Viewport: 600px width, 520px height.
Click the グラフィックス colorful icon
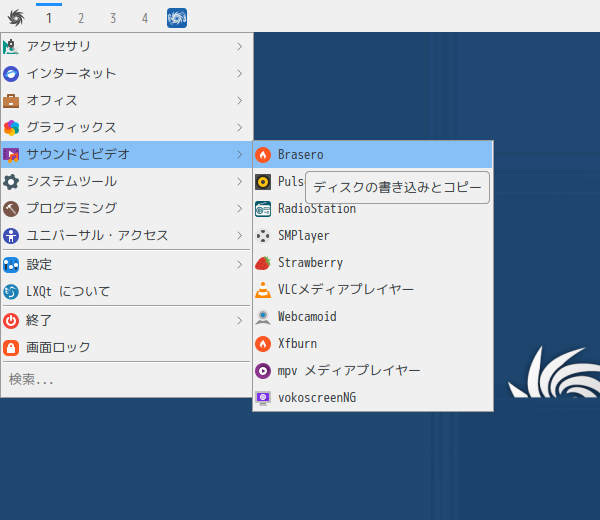11,127
